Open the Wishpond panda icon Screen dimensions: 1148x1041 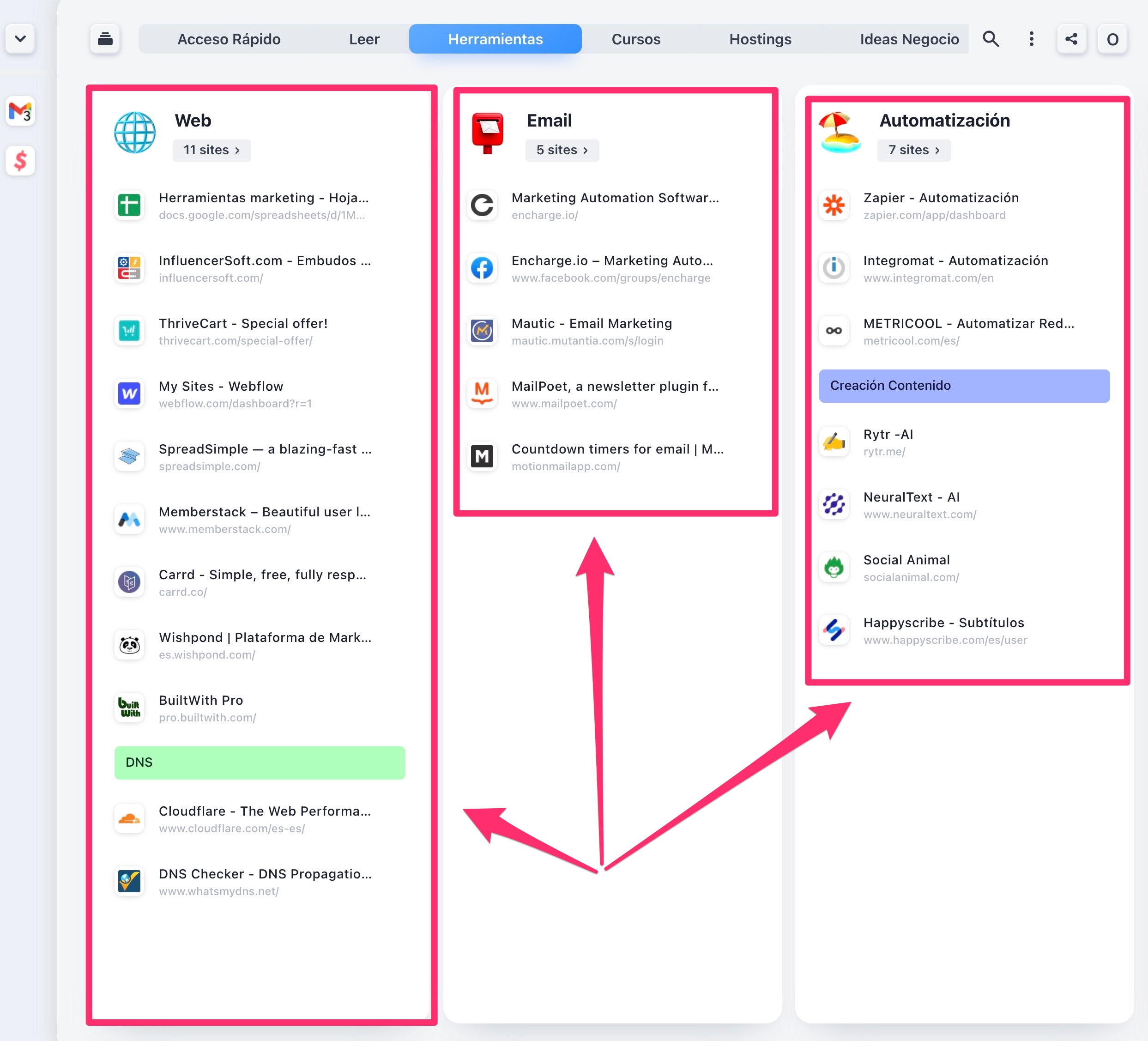coord(129,645)
